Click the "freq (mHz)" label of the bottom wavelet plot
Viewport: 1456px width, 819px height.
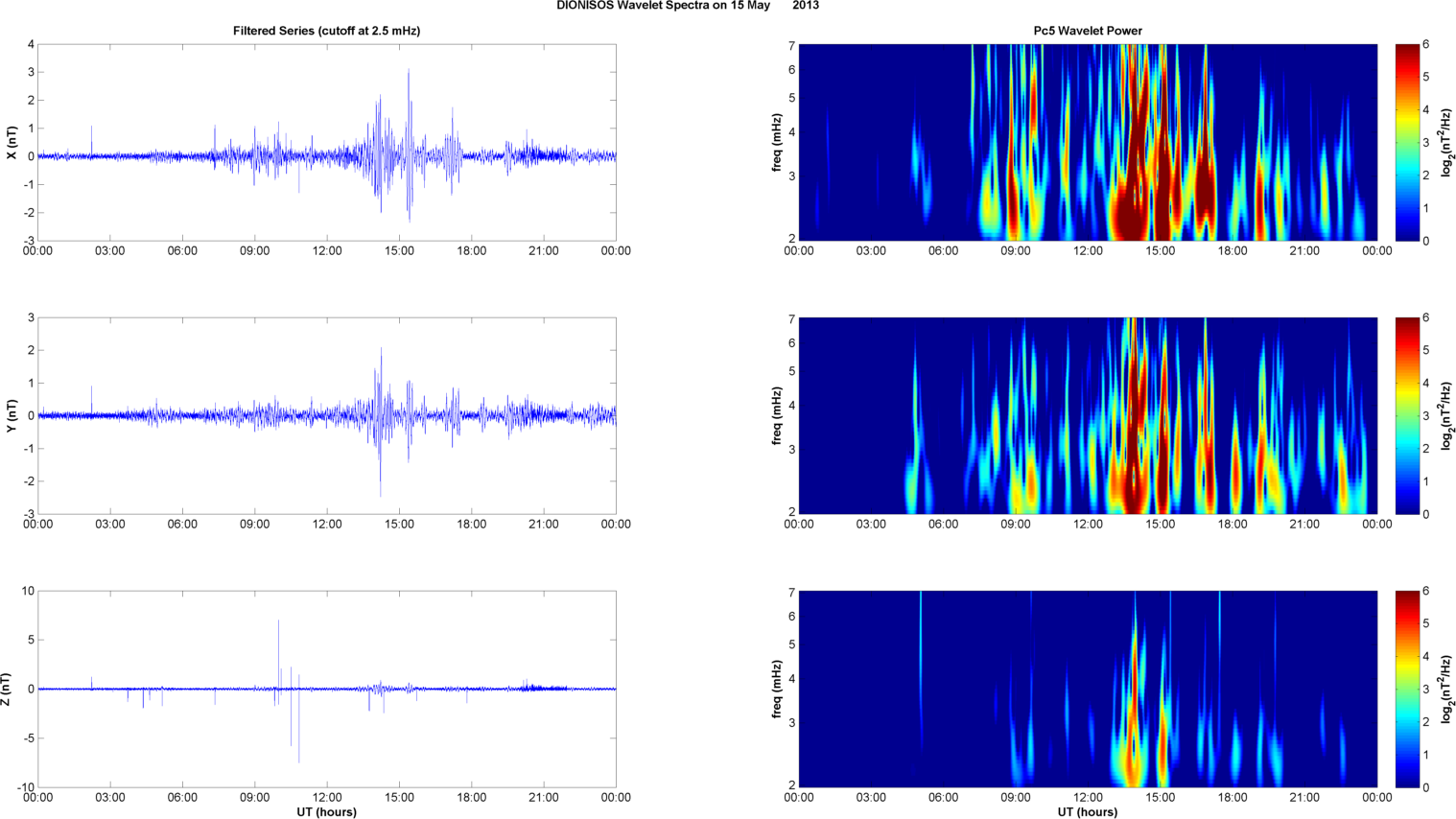(x=777, y=690)
